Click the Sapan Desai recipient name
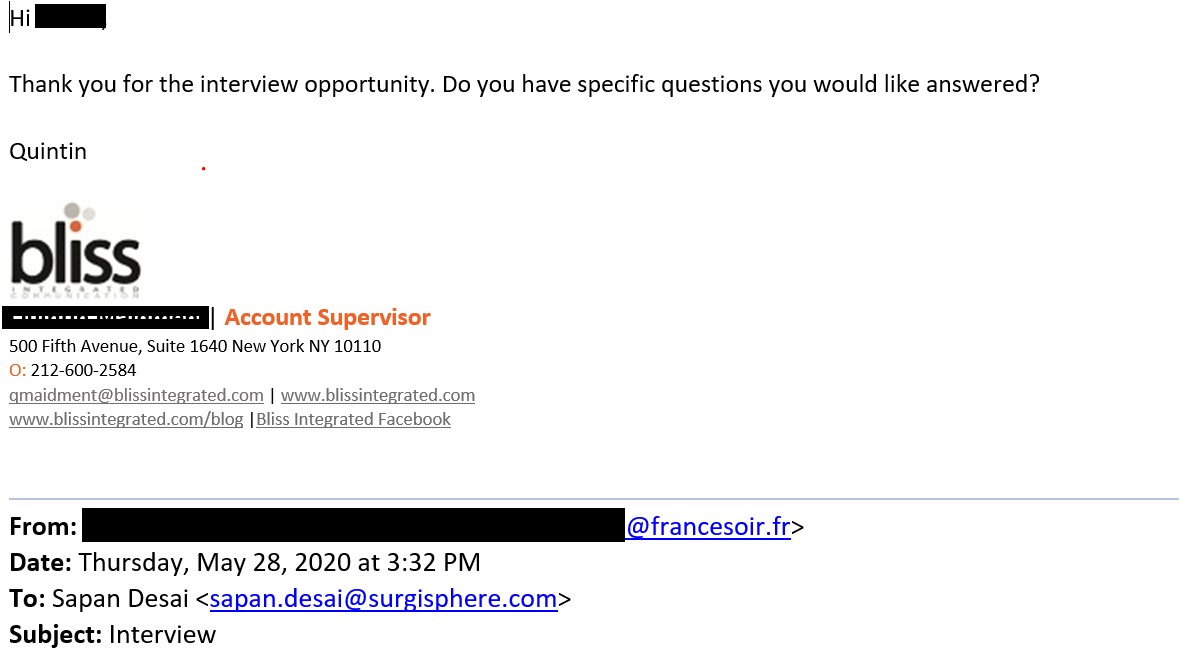This screenshot has width=1179, height=665. pyautogui.click(x=120, y=599)
